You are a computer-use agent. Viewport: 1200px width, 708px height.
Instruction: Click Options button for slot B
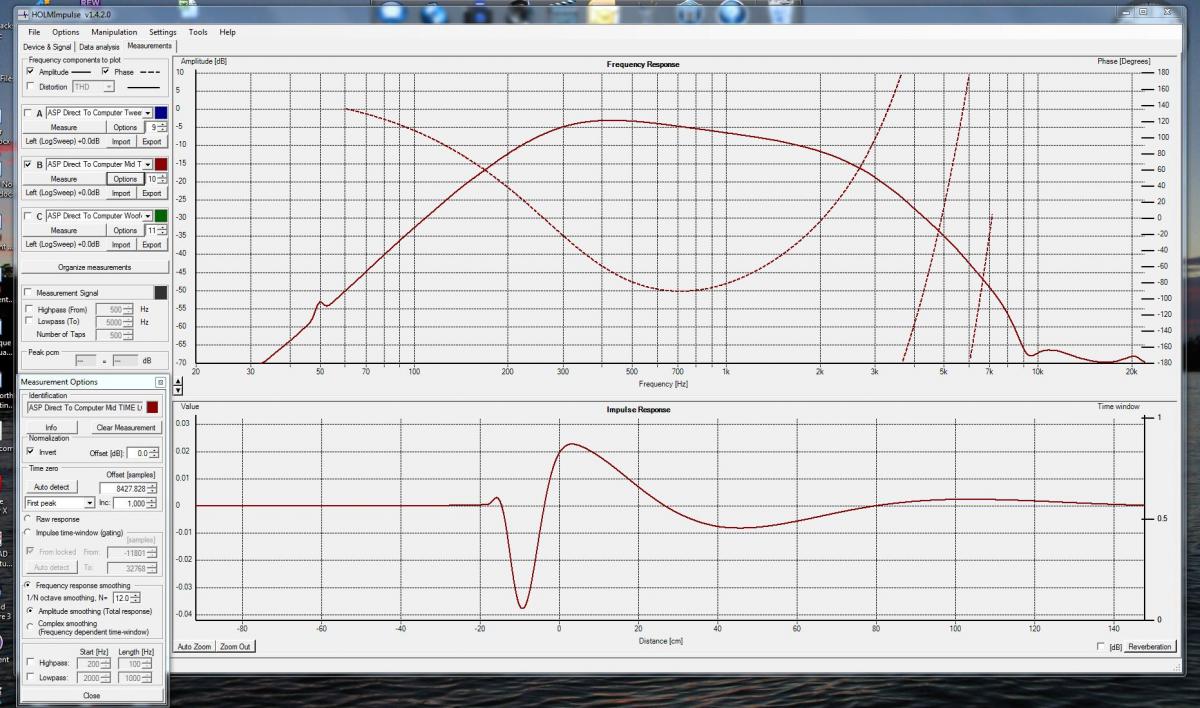(x=125, y=179)
